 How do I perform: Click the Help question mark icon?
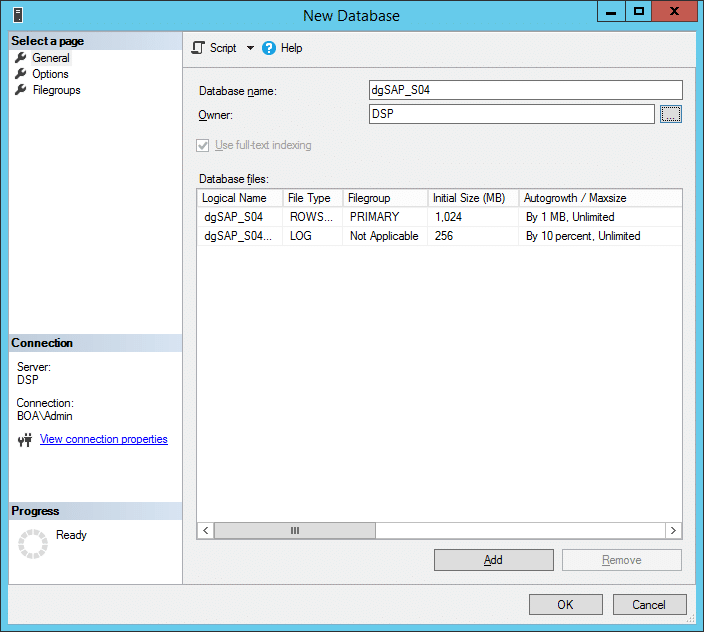coord(269,48)
